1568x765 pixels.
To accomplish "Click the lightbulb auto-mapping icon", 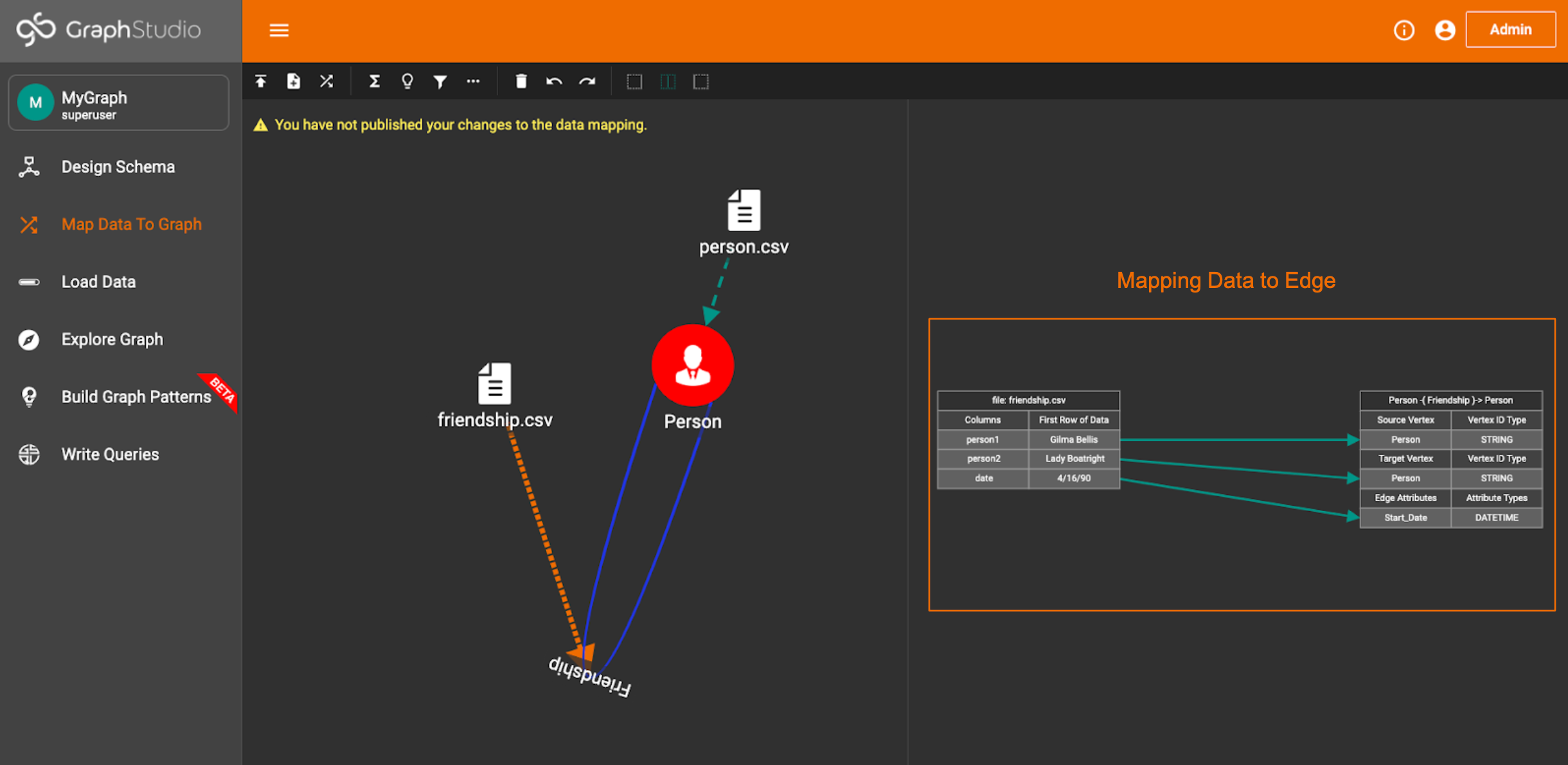I will pyautogui.click(x=407, y=82).
